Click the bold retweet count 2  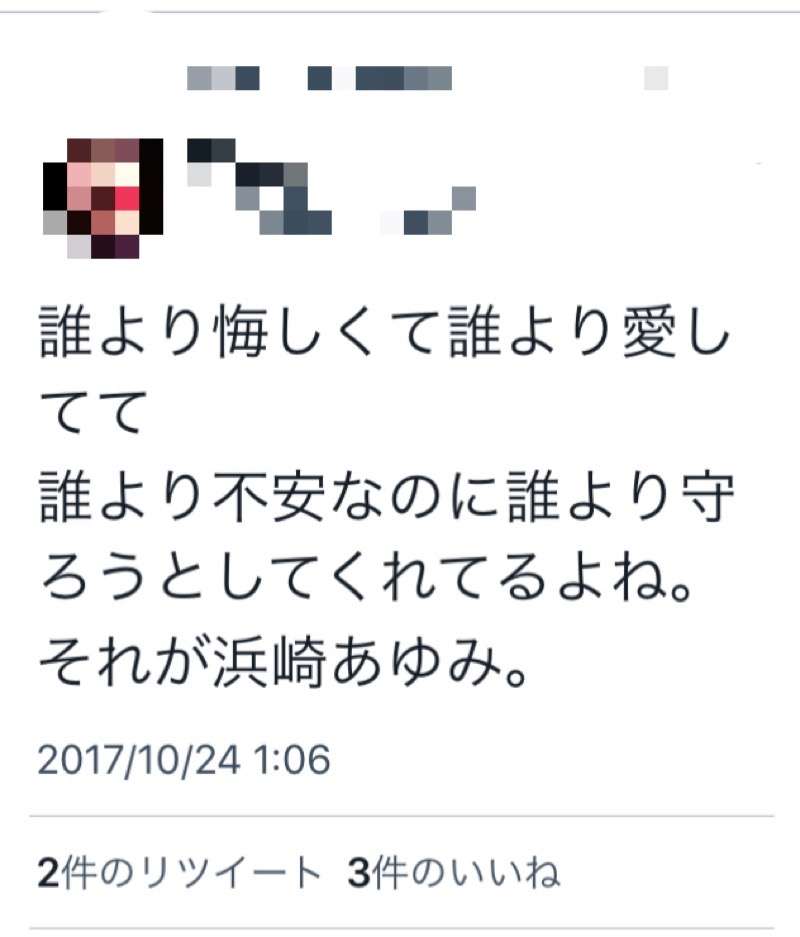48,873
